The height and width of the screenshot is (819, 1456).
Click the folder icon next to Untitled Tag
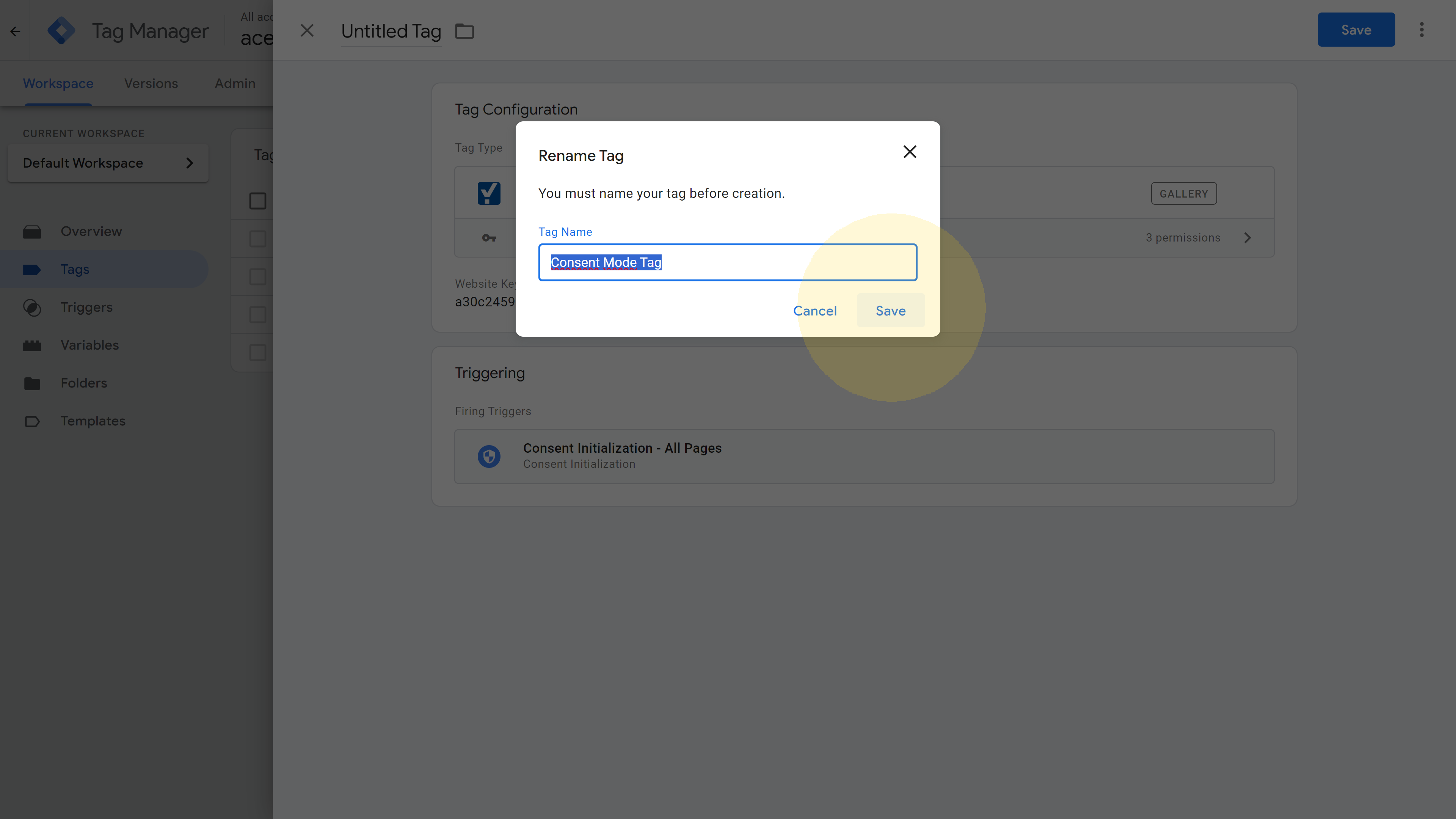pyautogui.click(x=464, y=31)
